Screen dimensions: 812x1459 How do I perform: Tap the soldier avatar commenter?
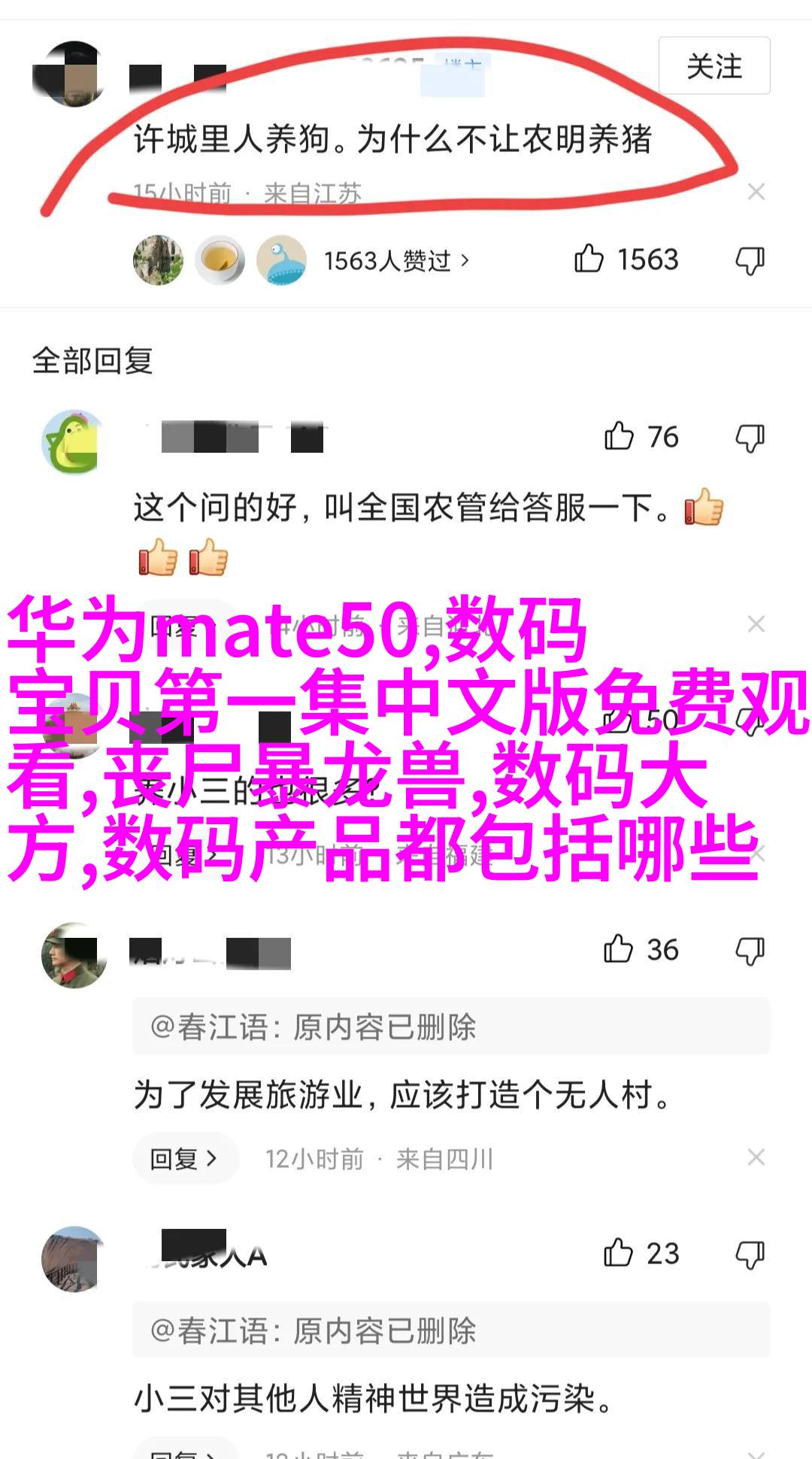74,955
